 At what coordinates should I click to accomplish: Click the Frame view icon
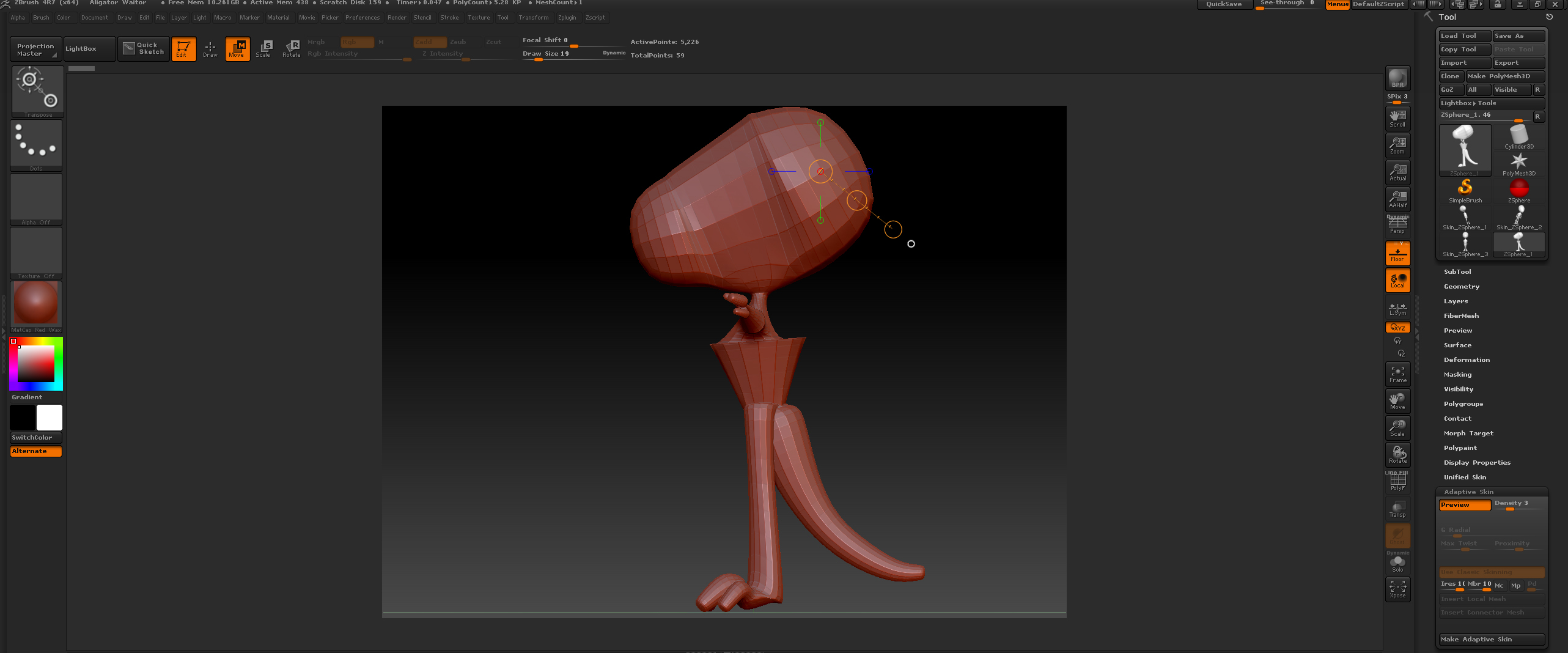1397,374
